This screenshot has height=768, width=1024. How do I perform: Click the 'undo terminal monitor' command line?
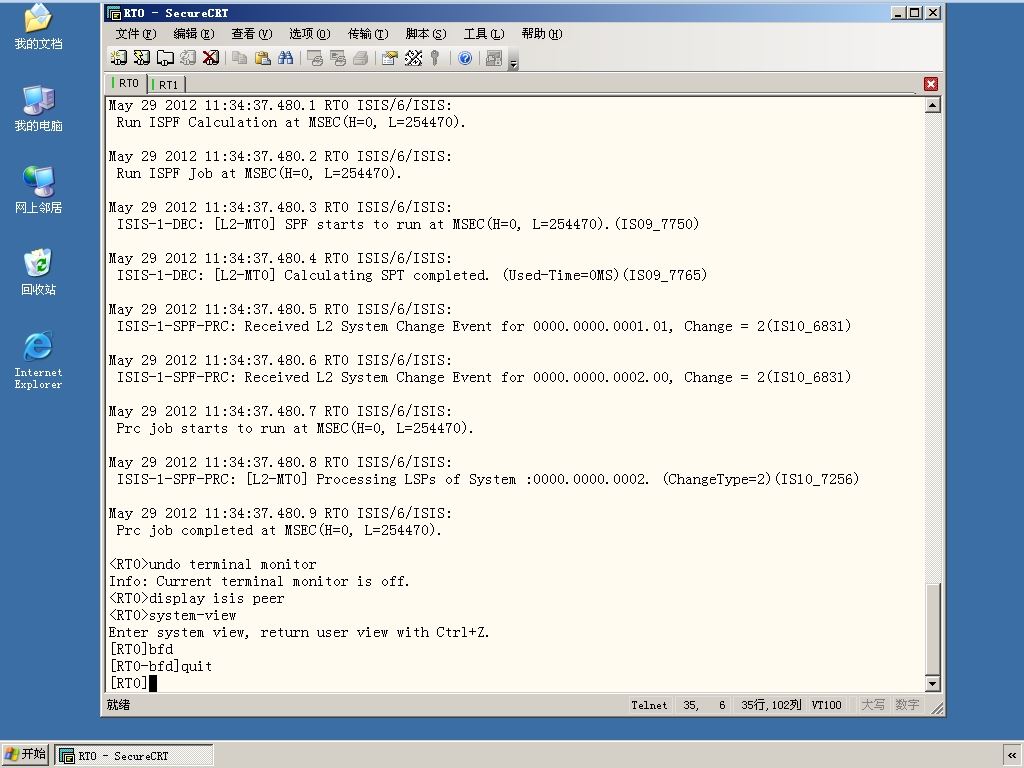point(212,564)
